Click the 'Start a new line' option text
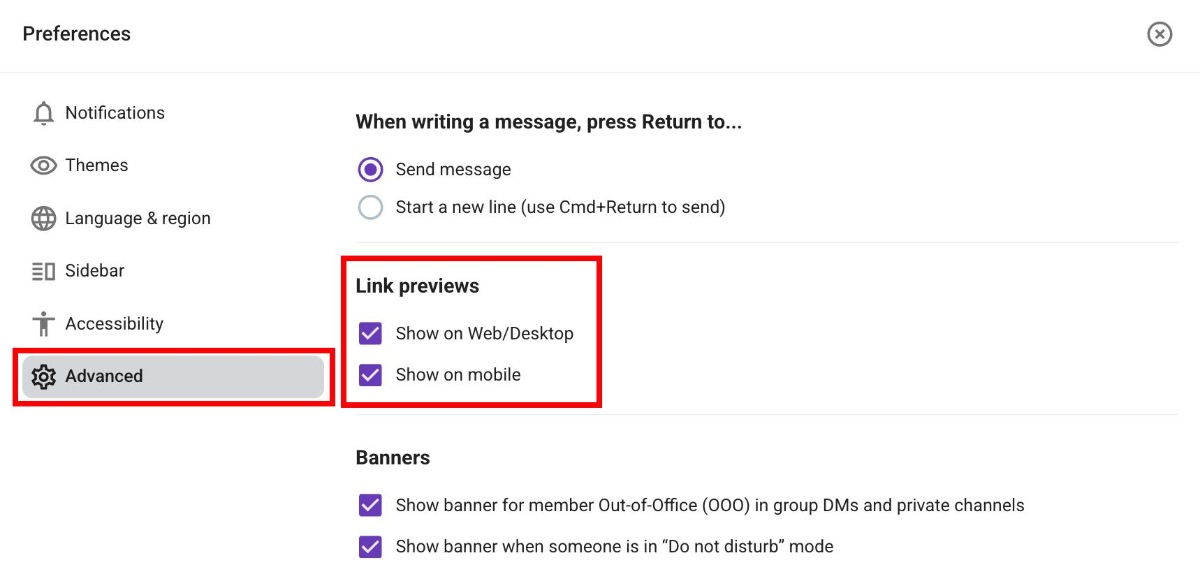1200x588 pixels. 560,208
